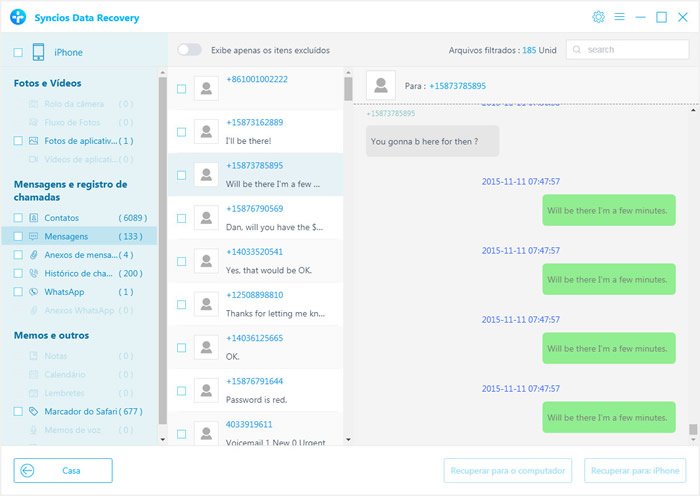This screenshot has height=496, width=700.
Task: Check the Marcador do Safari checkbox
Action: [18, 411]
